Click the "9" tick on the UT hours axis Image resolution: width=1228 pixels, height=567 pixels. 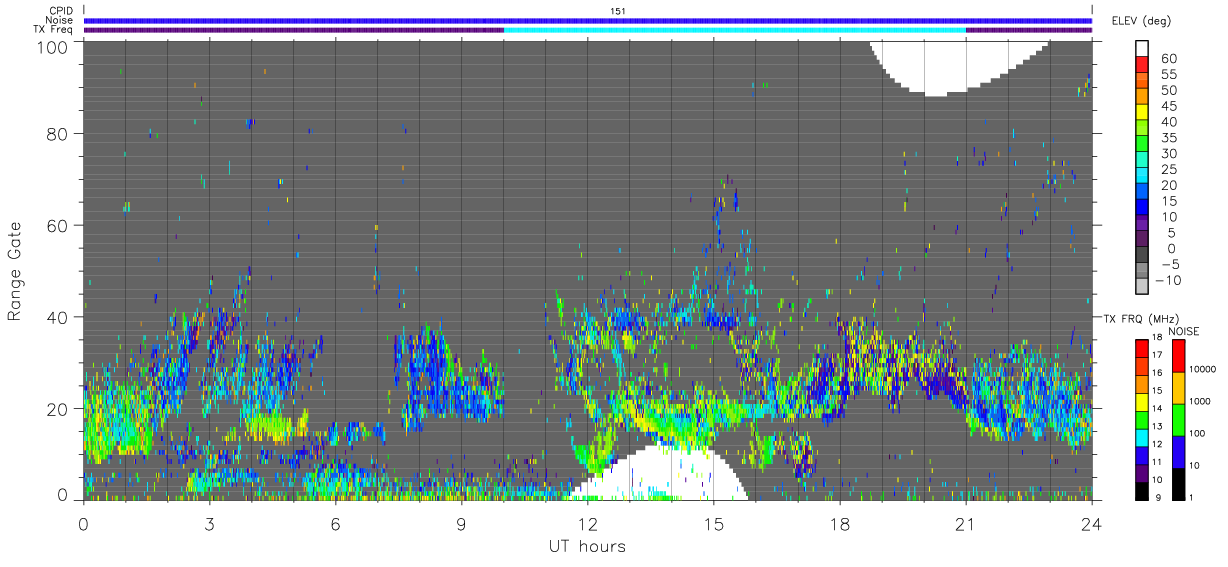pyautogui.click(x=462, y=524)
